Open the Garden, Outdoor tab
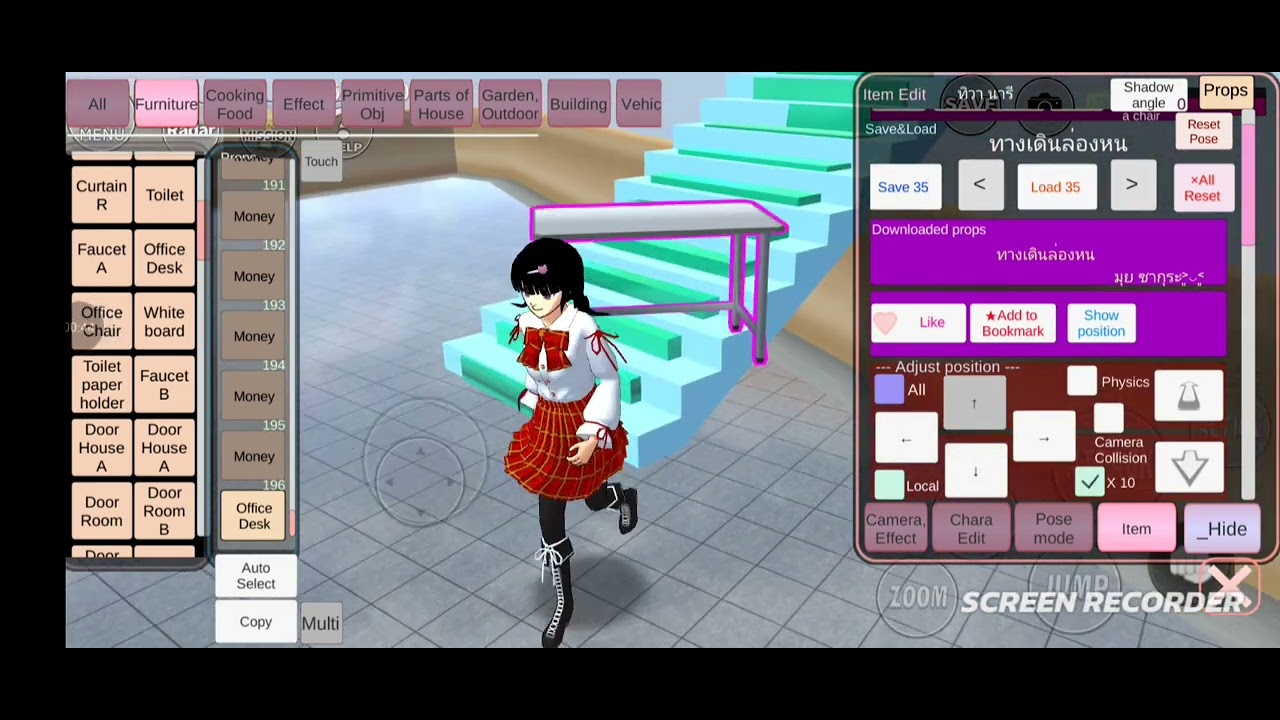The width and height of the screenshot is (1280, 720). 510,104
